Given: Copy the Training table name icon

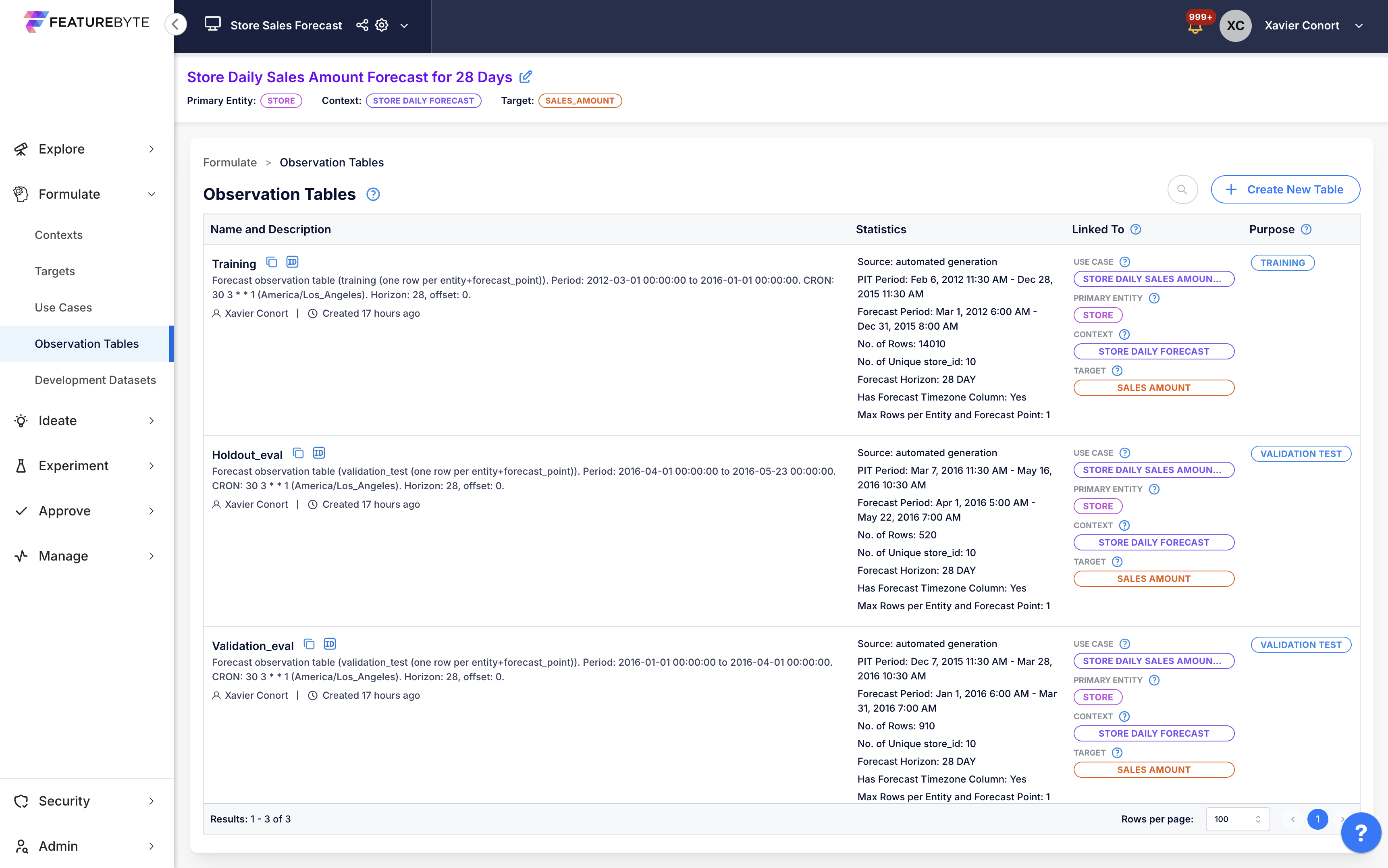Looking at the screenshot, I should tap(272, 262).
